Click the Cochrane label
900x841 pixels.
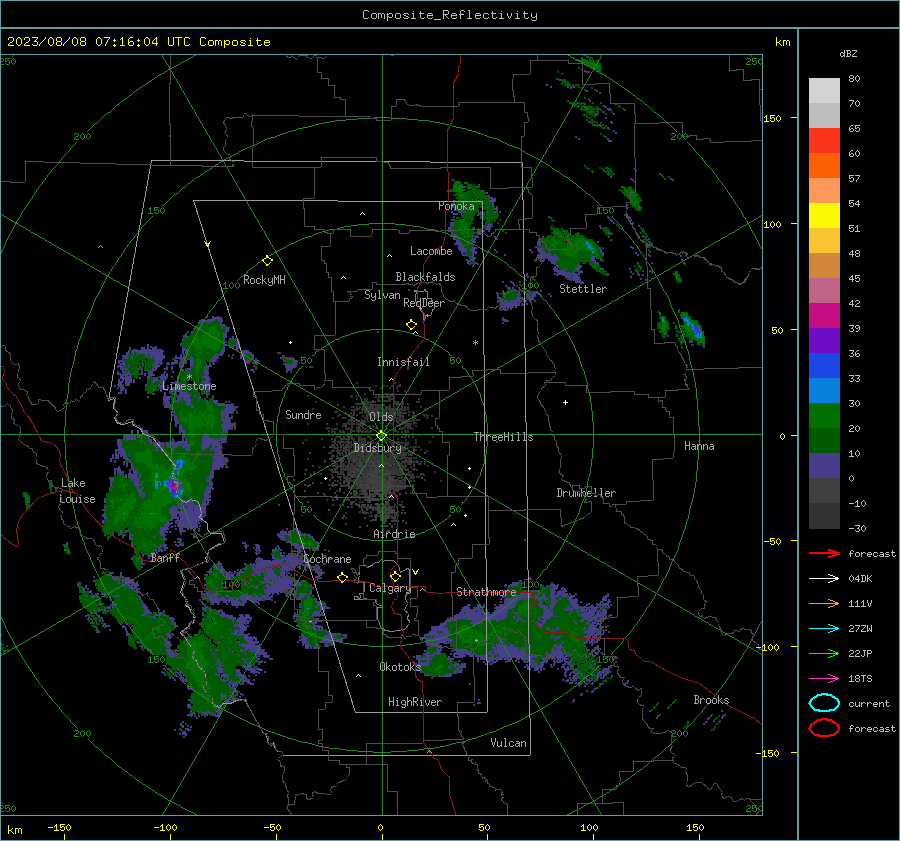tap(327, 559)
